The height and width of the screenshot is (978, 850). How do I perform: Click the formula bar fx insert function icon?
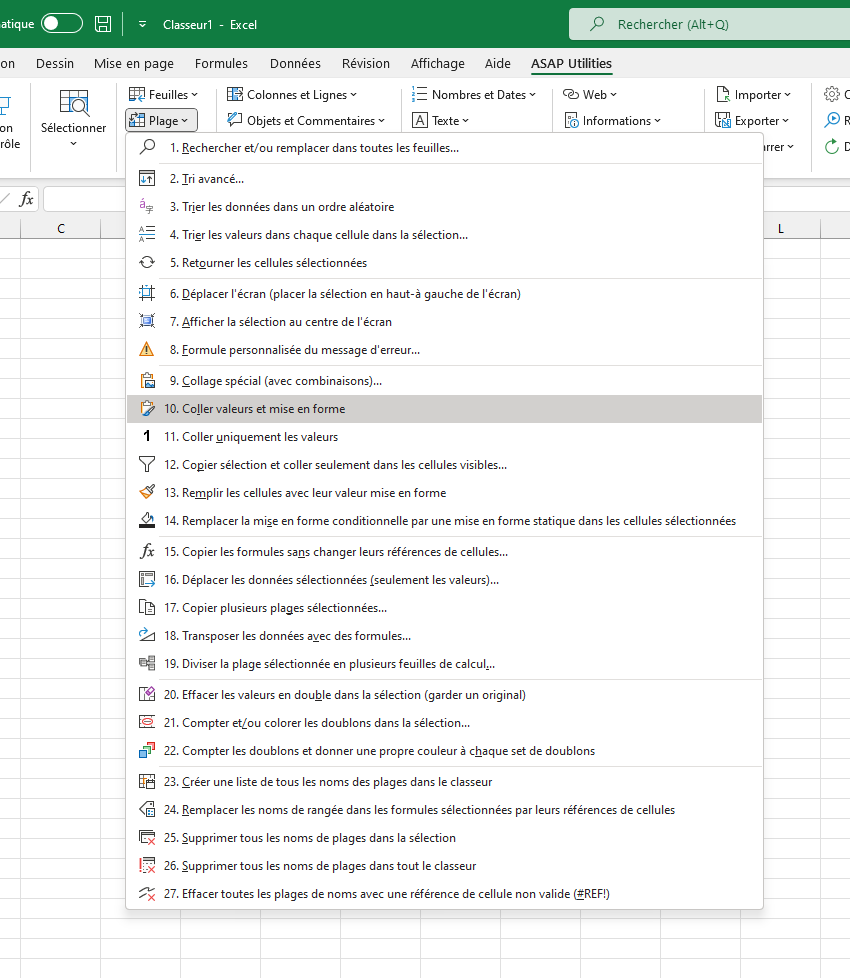(26, 199)
